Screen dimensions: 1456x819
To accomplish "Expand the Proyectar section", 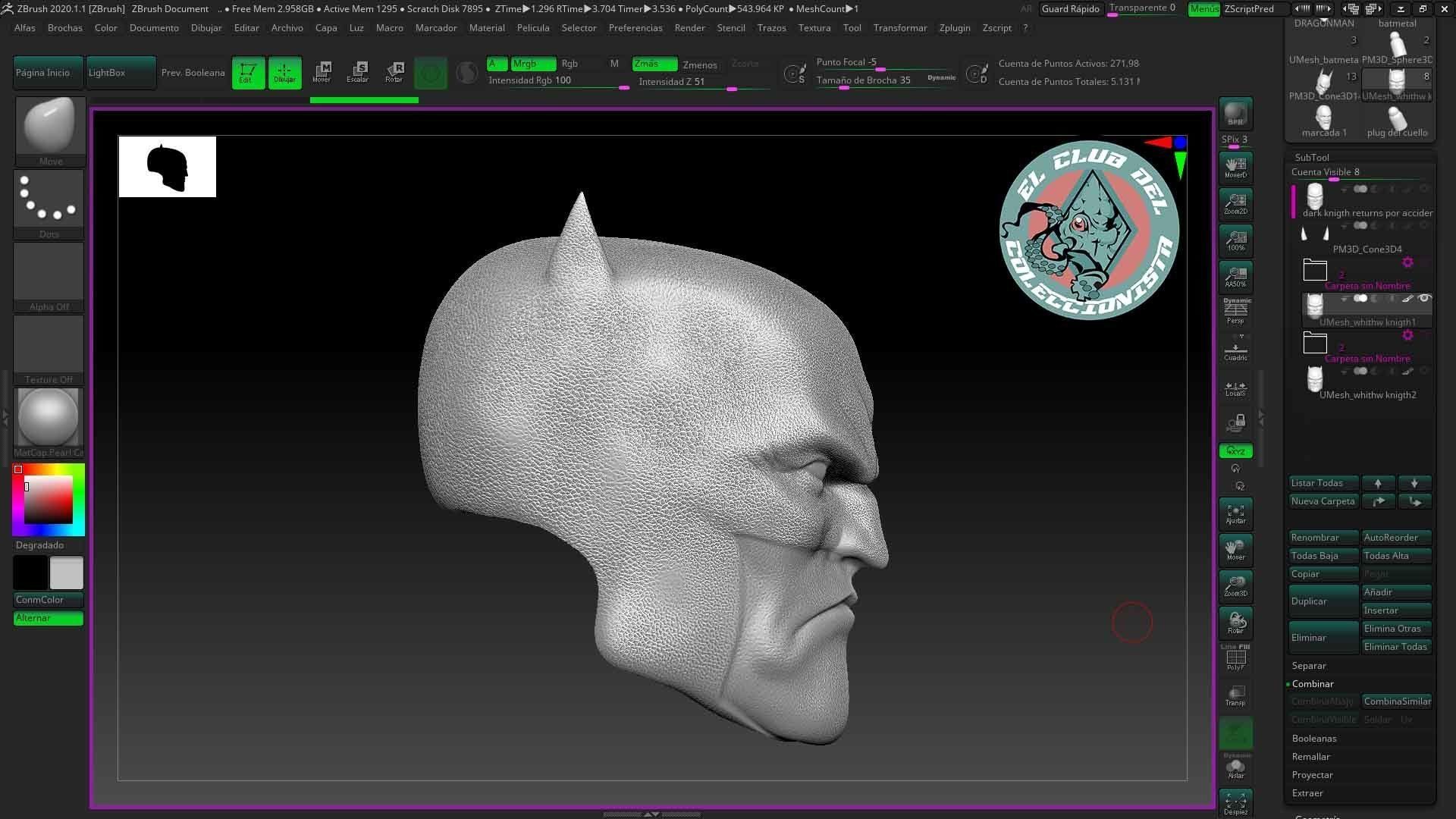I will tap(1312, 775).
